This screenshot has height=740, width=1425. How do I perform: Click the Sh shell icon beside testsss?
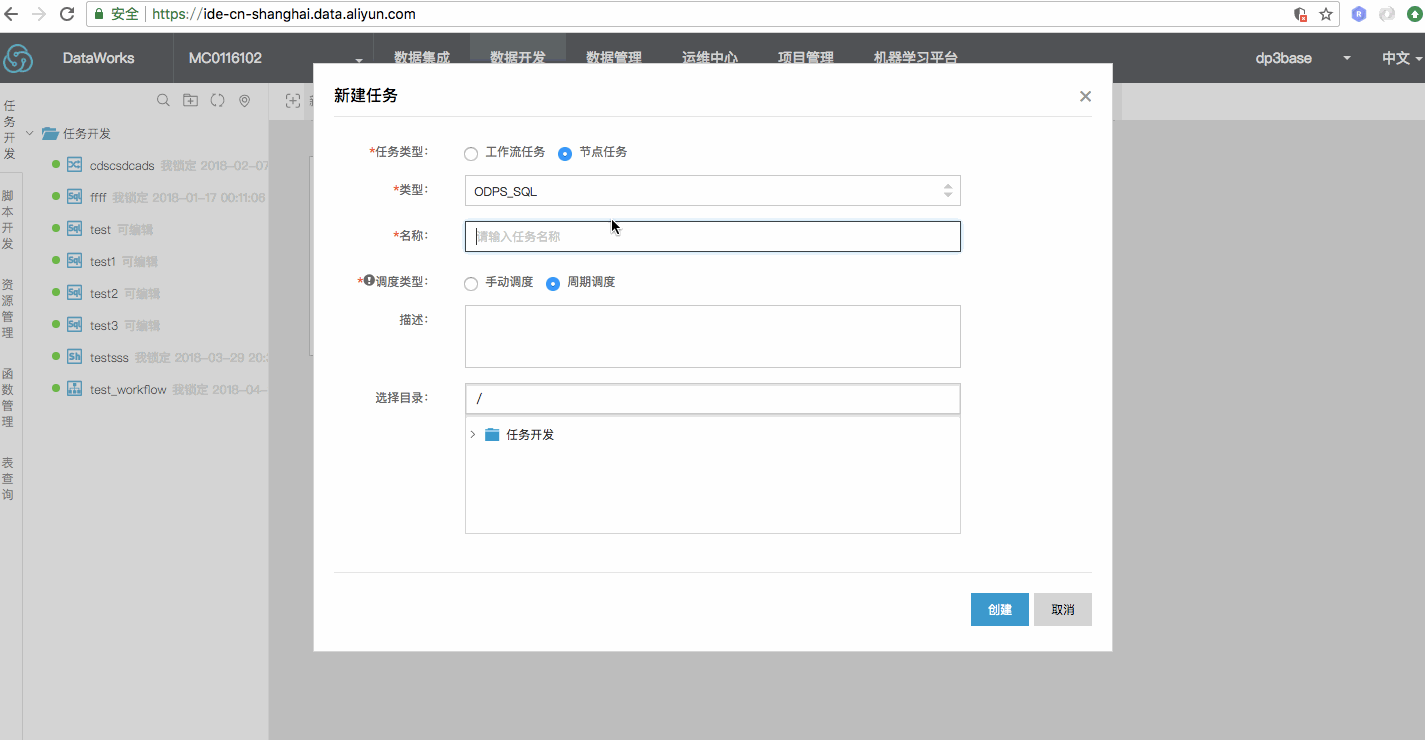point(74,357)
